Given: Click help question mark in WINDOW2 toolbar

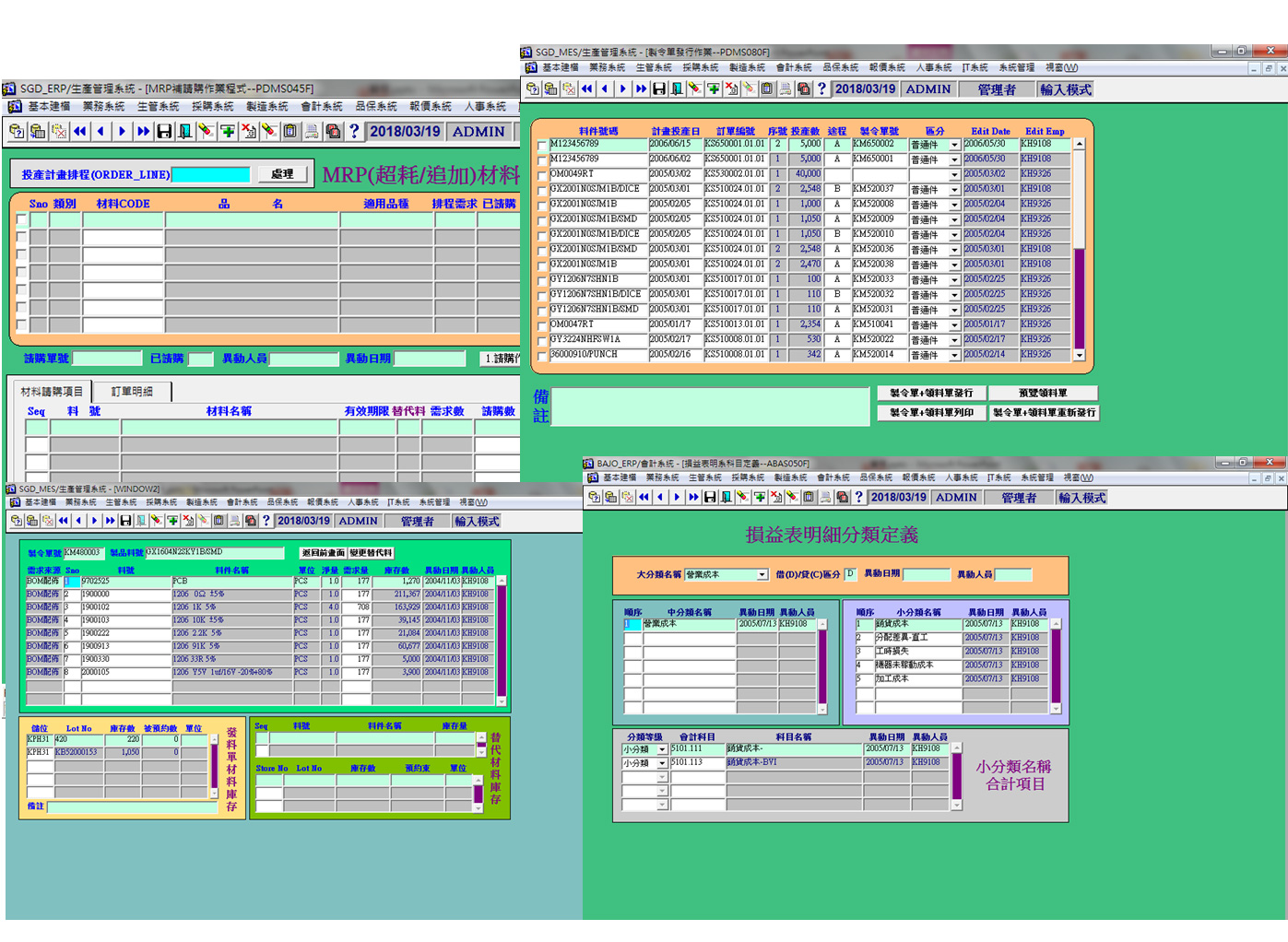Looking at the screenshot, I should click(266, 521).
